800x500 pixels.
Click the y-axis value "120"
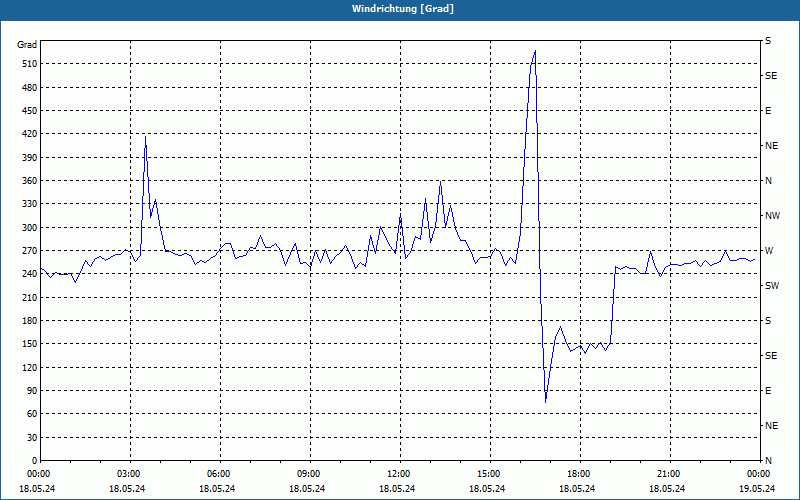click(x=29, y=367)
